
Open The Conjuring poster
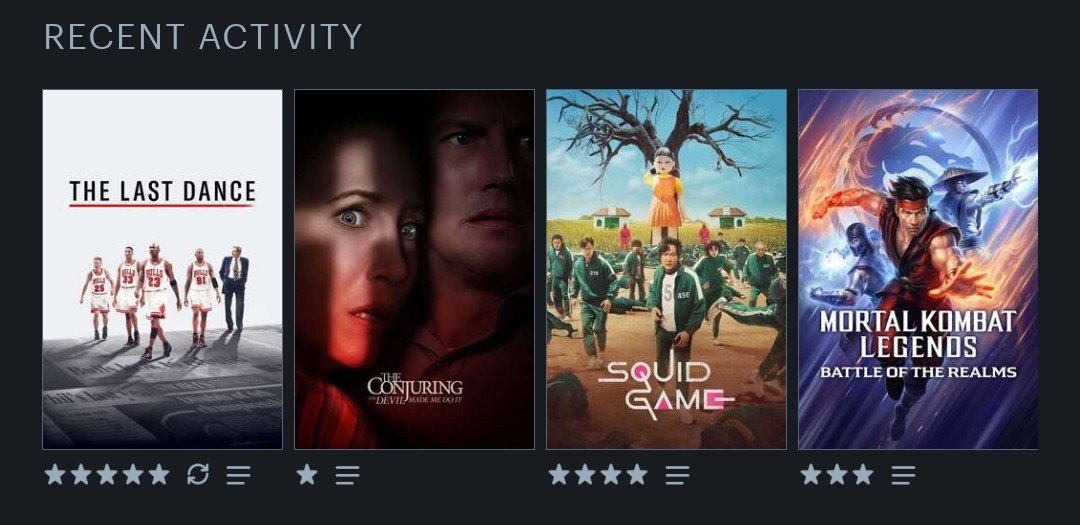point(415,269)
